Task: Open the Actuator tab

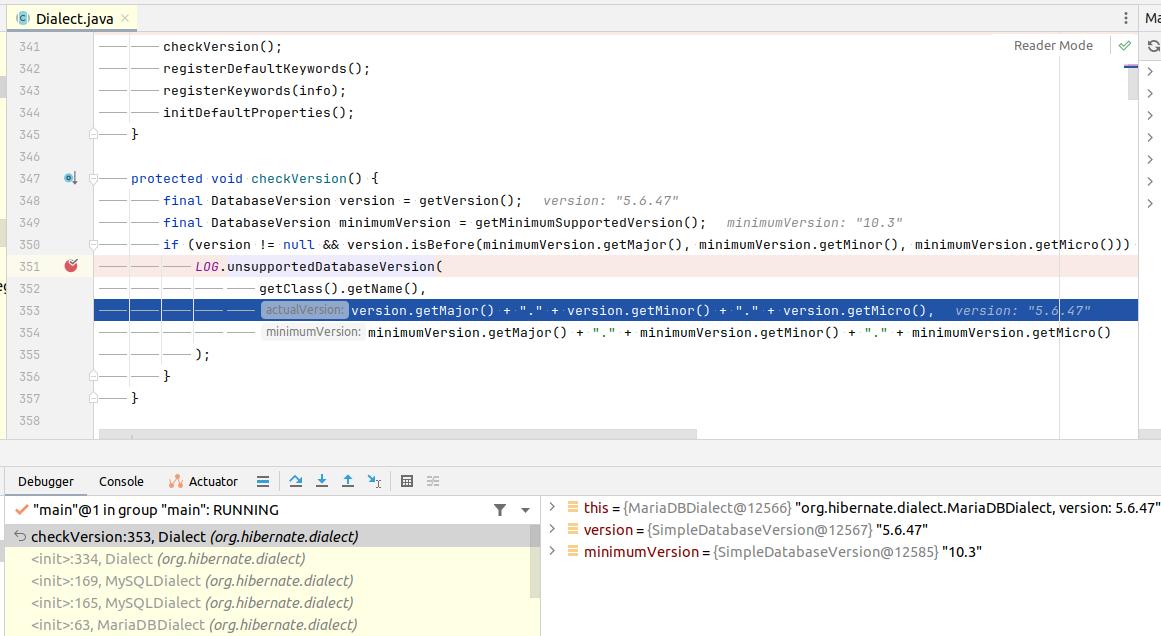Action: [x=204, y=481]
